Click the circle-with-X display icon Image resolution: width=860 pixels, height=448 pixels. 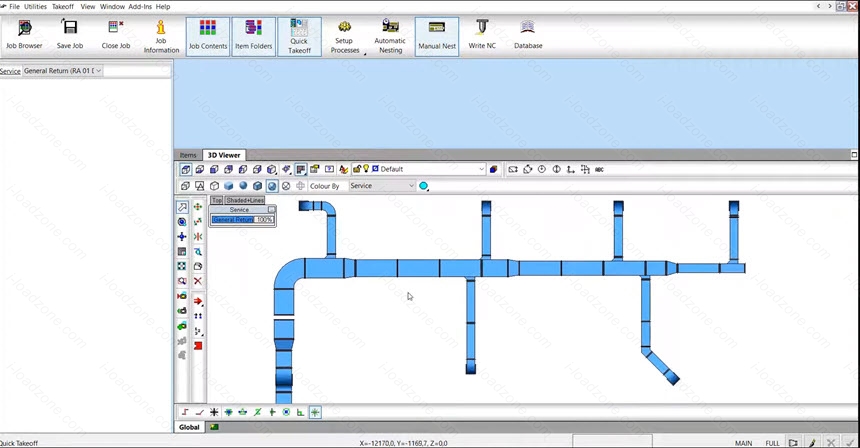pos(286,186)
